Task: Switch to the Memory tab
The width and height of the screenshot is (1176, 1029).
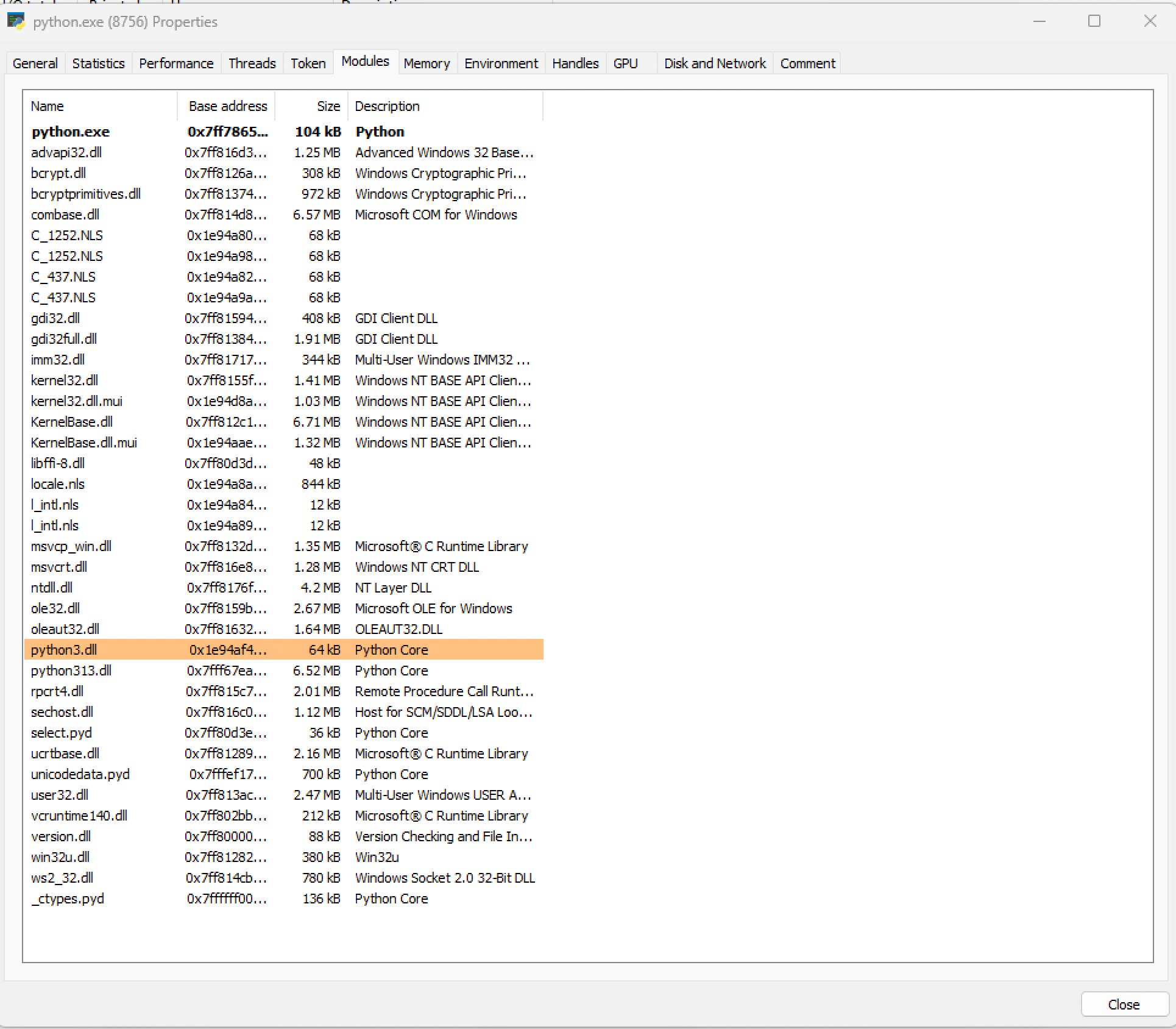Action: coord(427,63)
